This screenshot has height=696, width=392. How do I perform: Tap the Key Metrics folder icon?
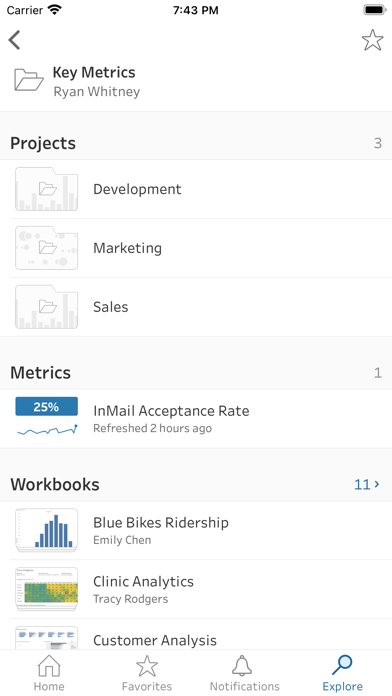pos(29,80)
